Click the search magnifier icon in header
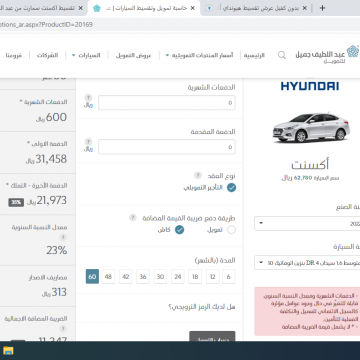The width and height of the screenshot is (360, 360). click(x=282, y=55)
